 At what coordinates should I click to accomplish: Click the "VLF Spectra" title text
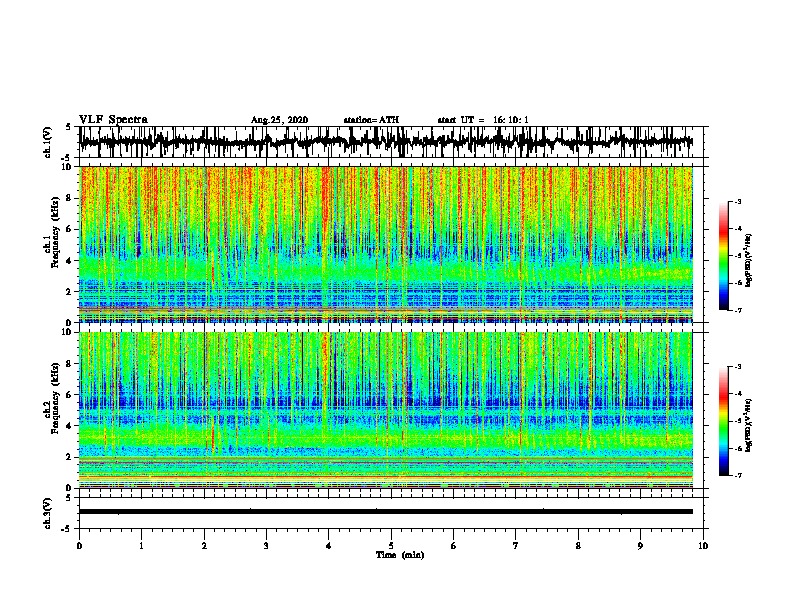click(x=113, y=120)
